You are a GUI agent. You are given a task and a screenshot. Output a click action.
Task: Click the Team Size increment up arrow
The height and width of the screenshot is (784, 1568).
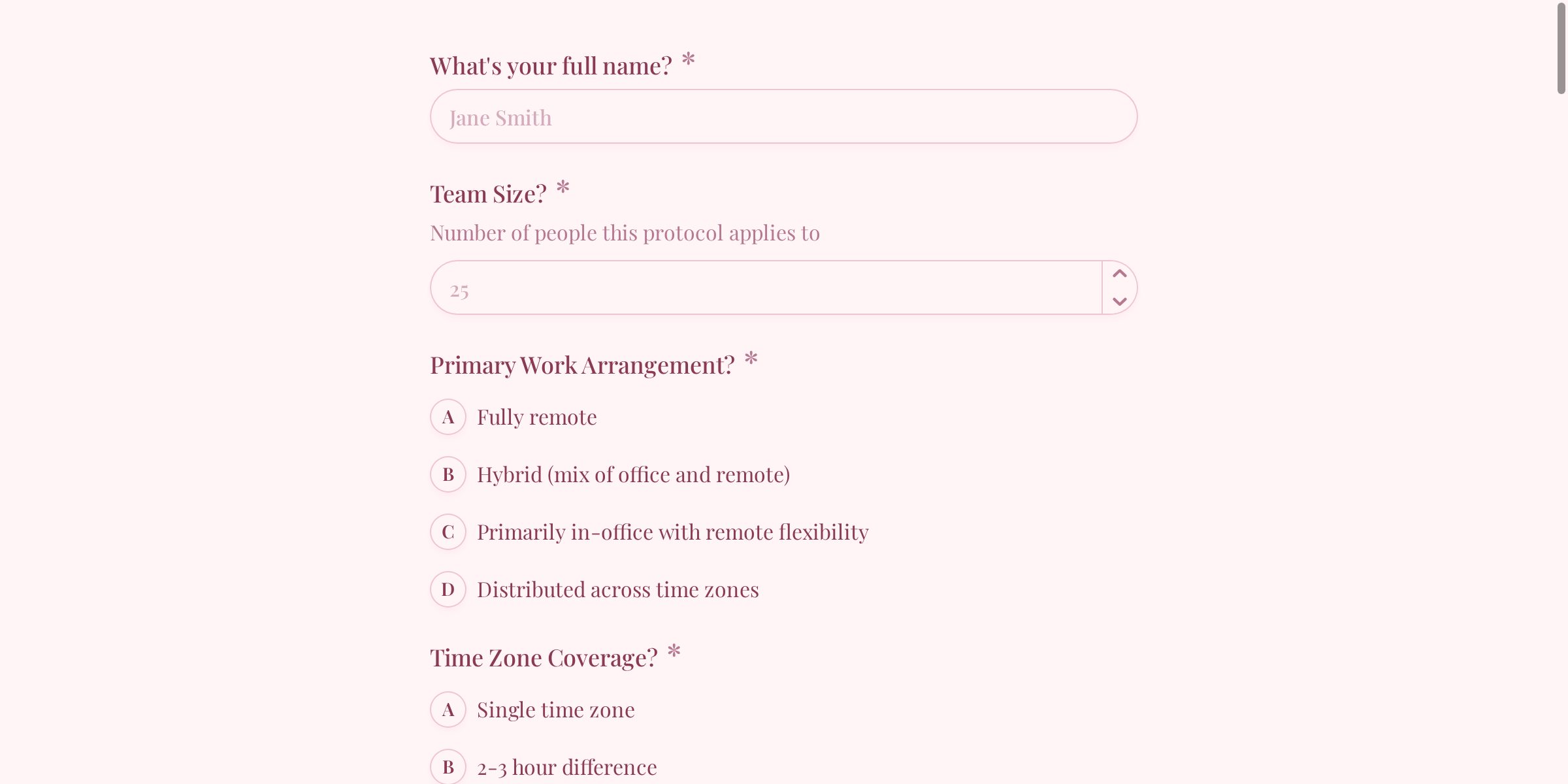(1119, 274)
